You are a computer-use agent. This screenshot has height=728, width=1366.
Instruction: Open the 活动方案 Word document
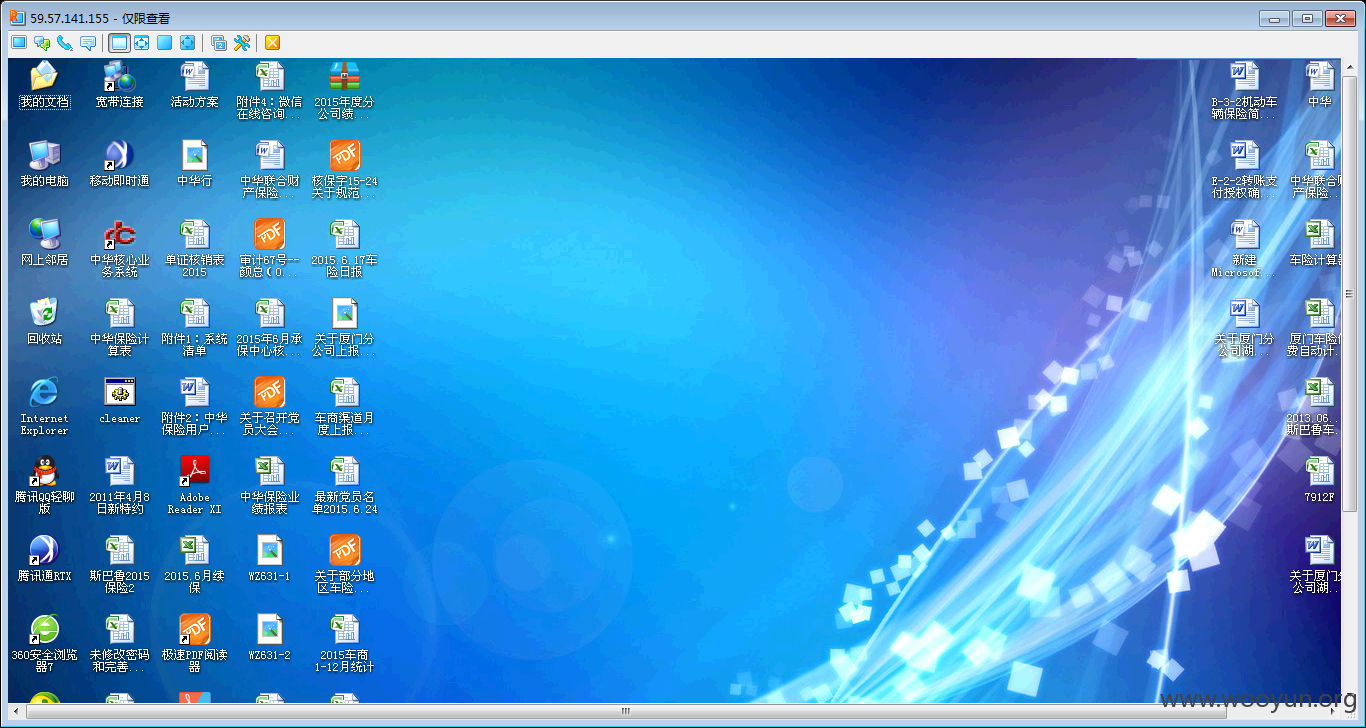pos(194,85)
